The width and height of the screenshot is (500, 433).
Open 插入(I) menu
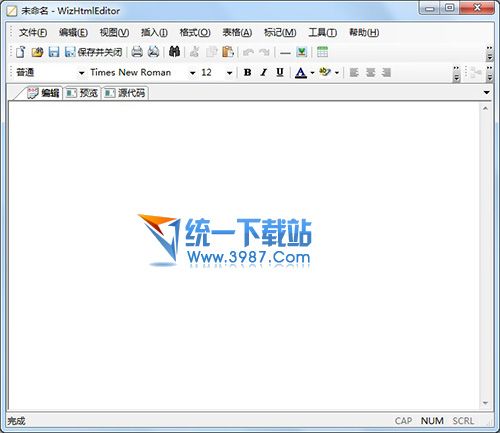(154, 32)
